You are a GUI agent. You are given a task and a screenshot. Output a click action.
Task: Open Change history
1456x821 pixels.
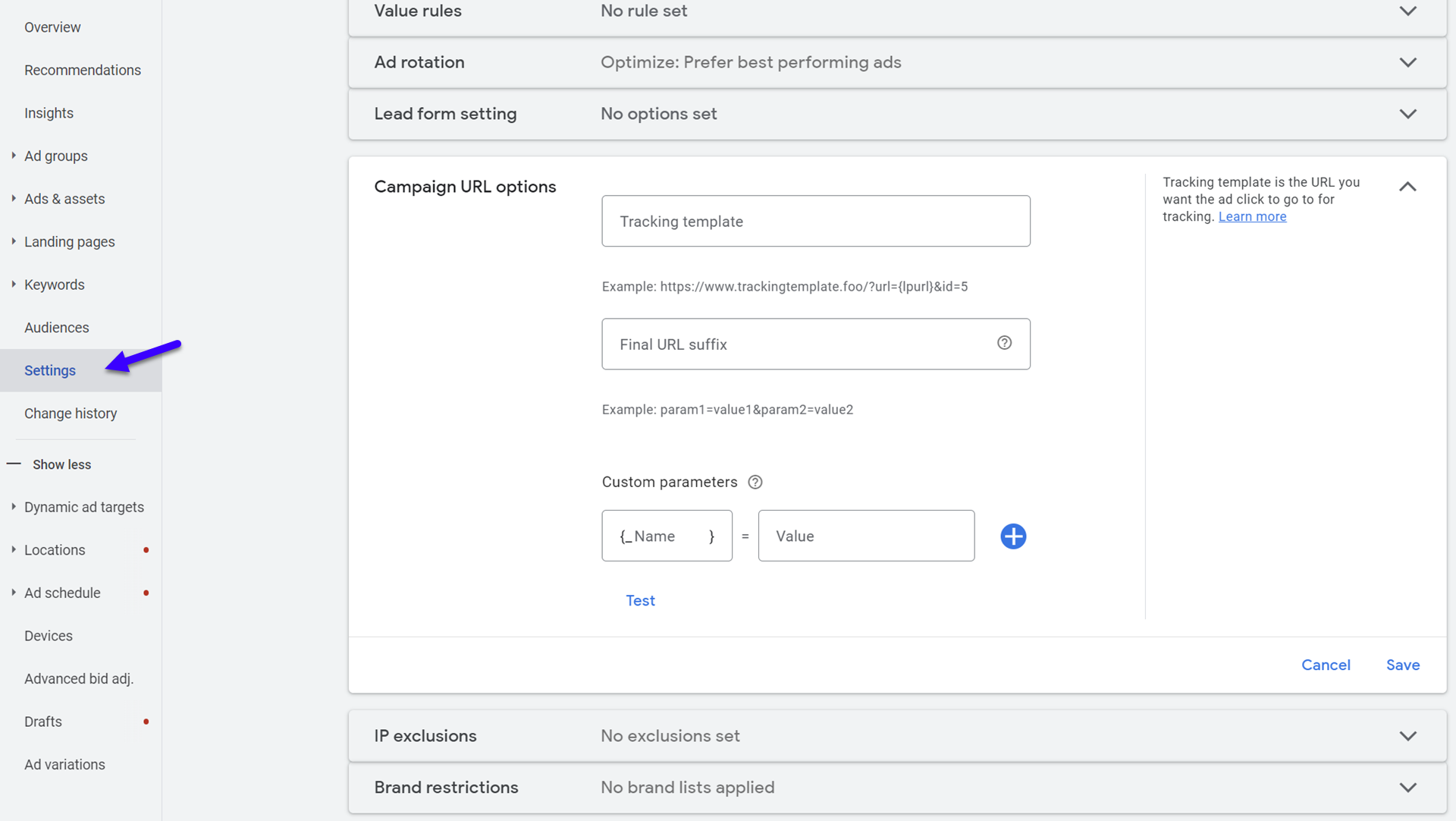71,414
